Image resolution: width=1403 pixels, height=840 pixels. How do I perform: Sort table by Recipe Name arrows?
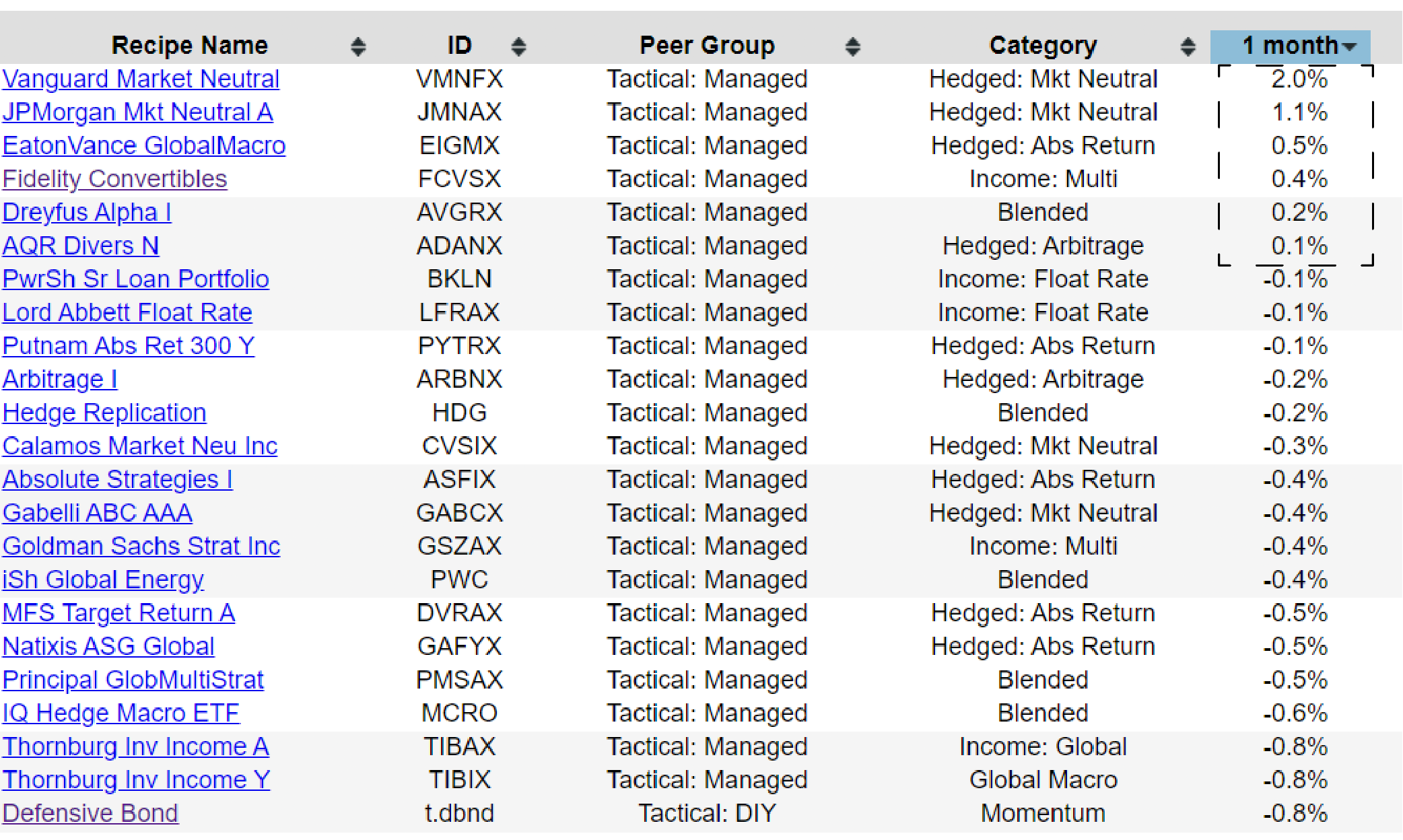(x=358, y=46)
